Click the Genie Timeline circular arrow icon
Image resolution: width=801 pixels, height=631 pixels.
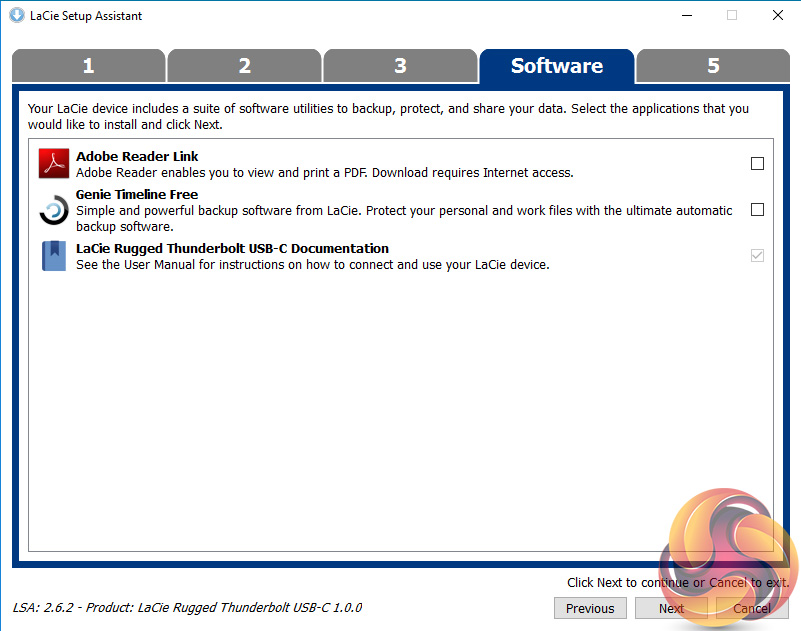[x=54, y=209]
